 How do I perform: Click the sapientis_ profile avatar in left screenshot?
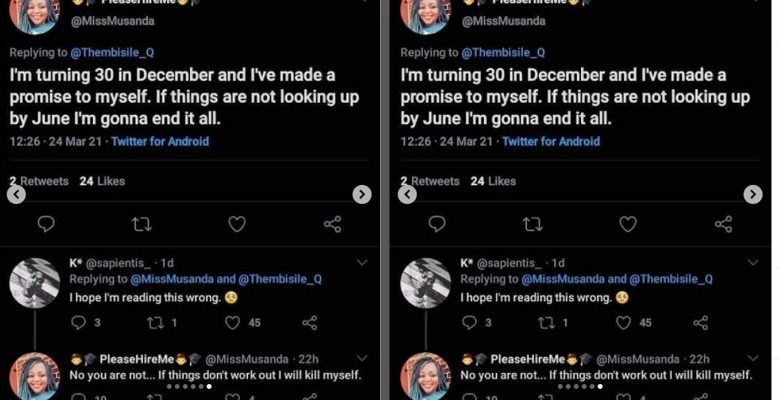[x=35, y=282]
